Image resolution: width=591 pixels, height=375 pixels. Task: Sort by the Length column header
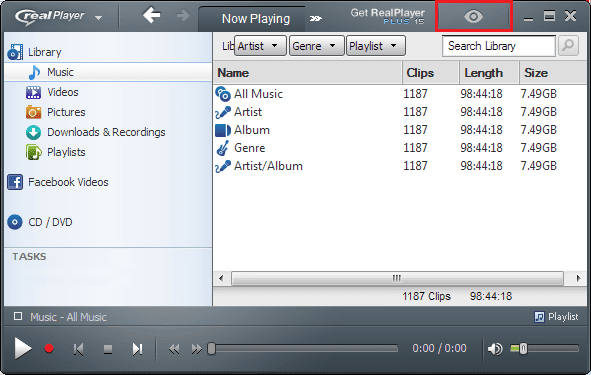tap(489, 73)
